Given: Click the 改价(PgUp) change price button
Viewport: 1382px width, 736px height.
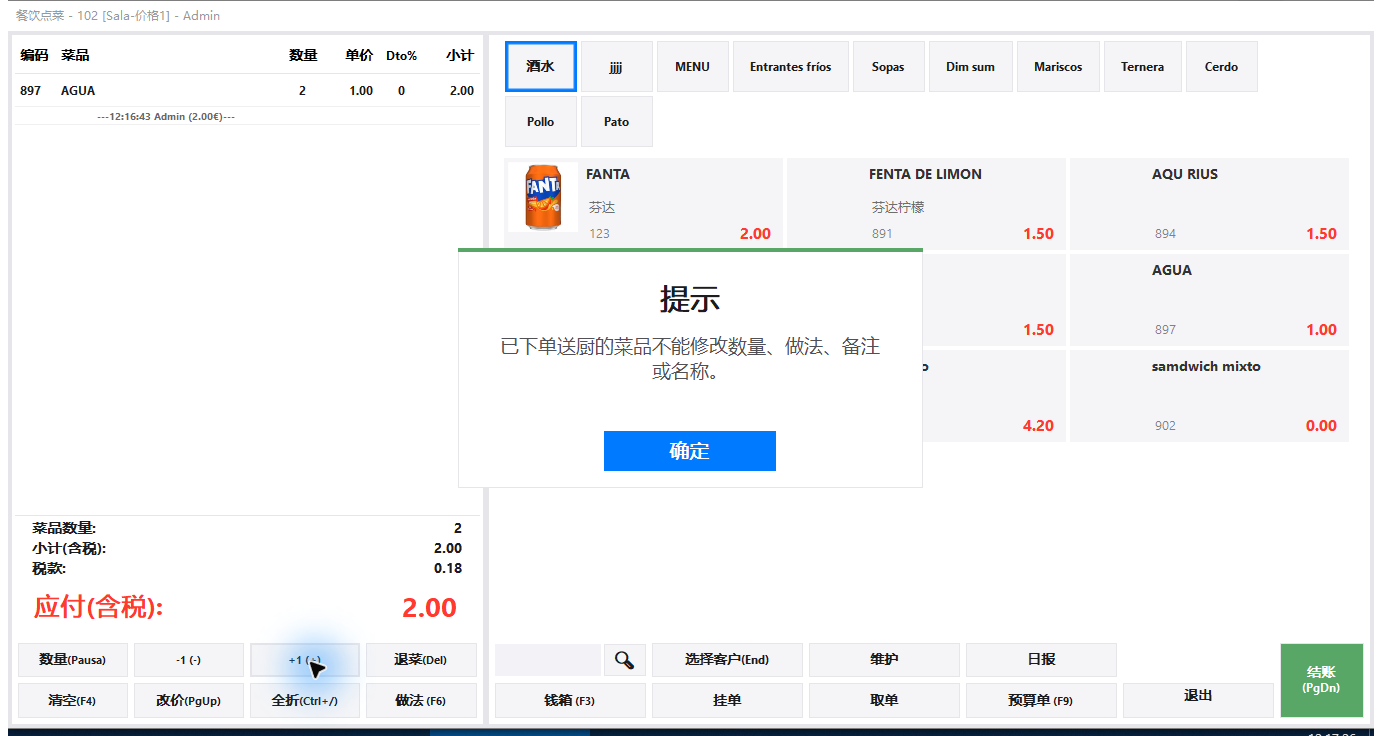Looking at the screenshot, I should [x=188, y=701].
